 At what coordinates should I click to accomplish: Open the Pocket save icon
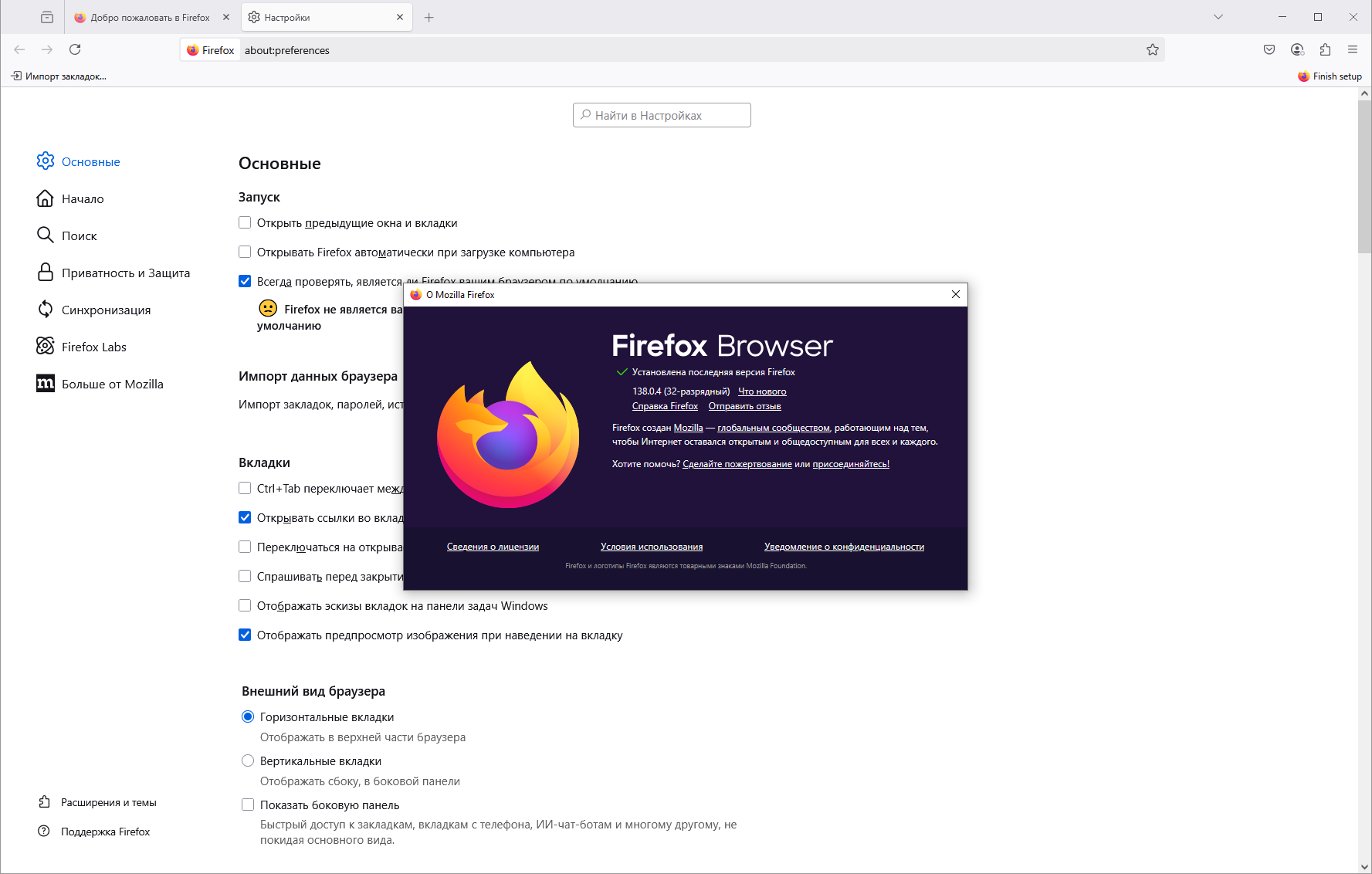1269,49
